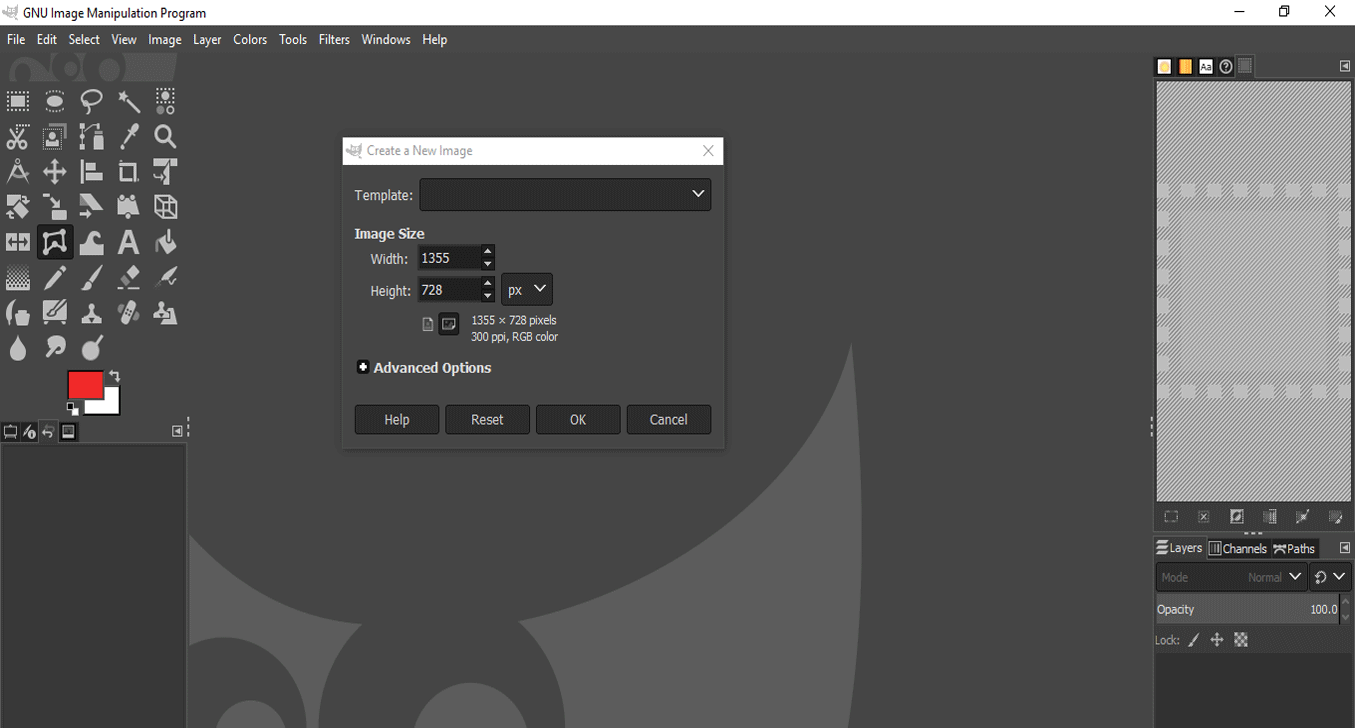Click the red foreground color swatch
Viewport: 1355px width, 728px height.
84,383
